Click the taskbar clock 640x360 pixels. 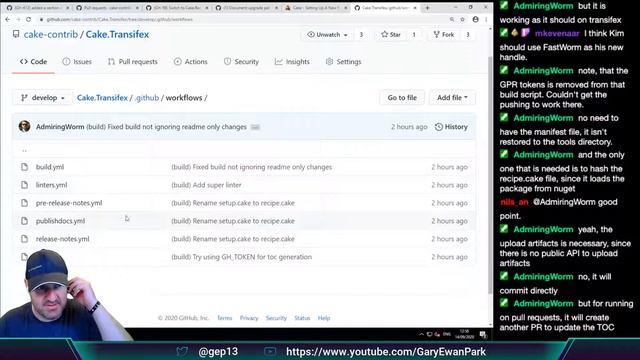464,334
